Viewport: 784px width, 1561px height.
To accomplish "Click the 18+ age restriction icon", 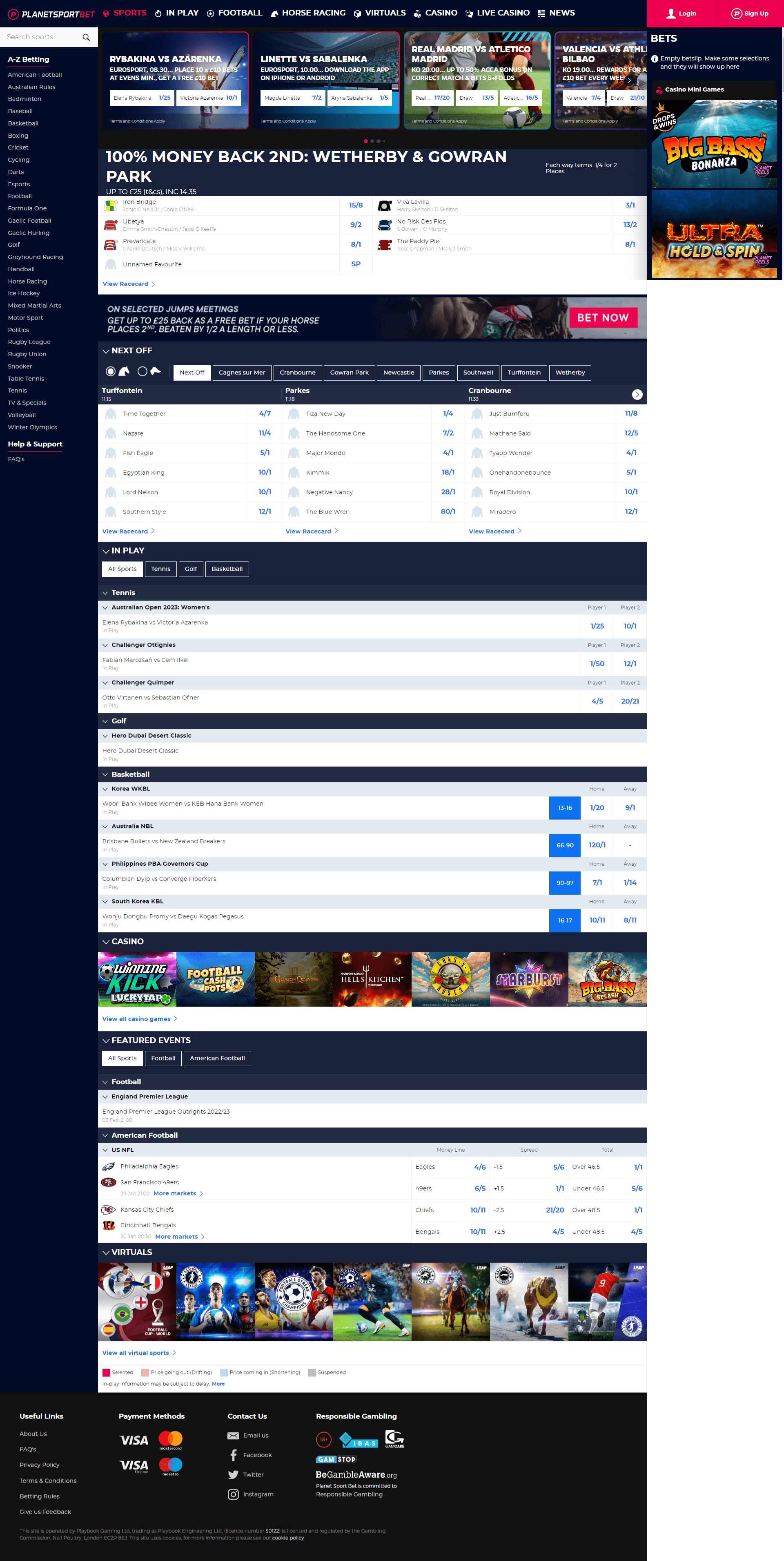I will coord(323,1439).
